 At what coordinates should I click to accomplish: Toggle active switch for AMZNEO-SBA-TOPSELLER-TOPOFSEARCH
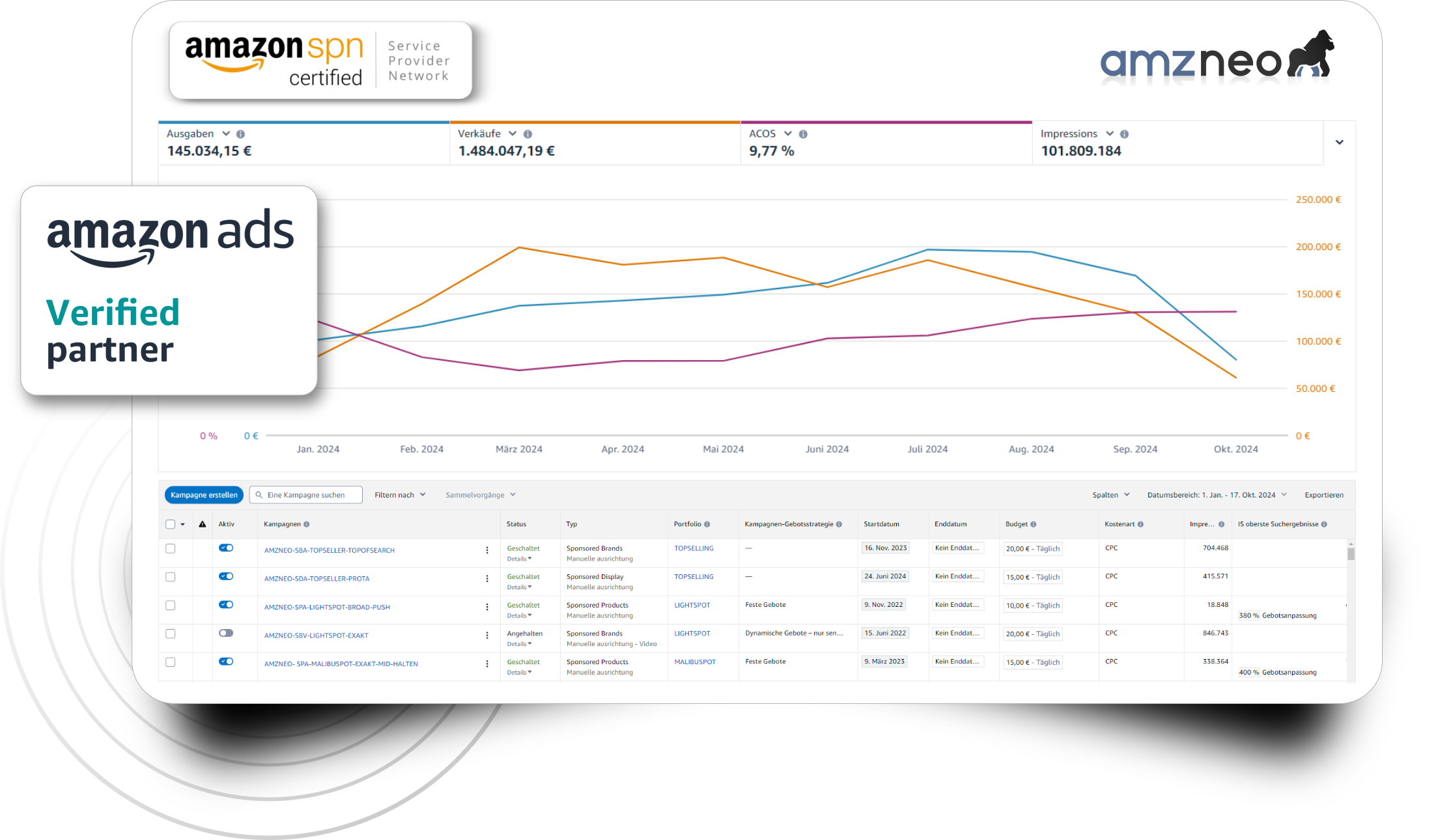click(x=226, y=548)
